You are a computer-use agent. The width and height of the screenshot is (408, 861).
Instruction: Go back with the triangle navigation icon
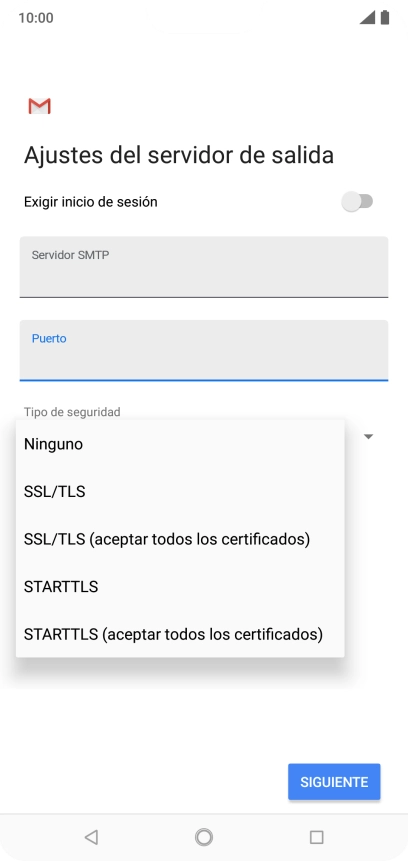point(91,837)
